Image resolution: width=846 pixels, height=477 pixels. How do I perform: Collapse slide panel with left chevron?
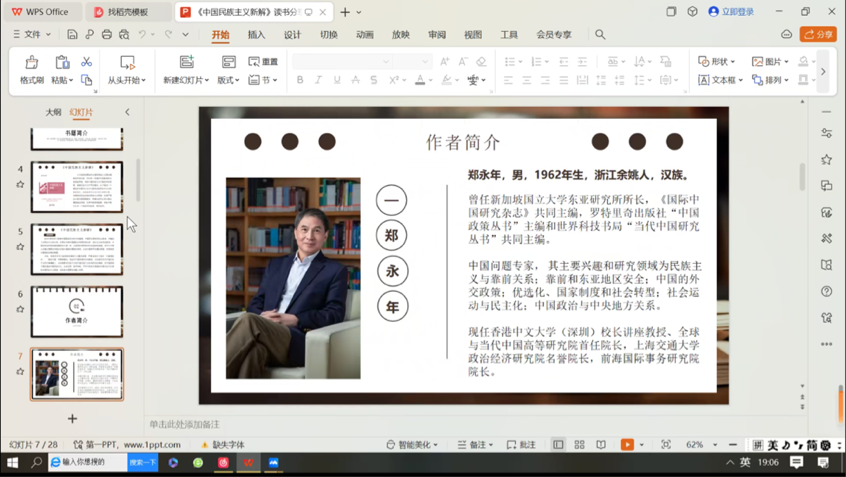point(127,112)
